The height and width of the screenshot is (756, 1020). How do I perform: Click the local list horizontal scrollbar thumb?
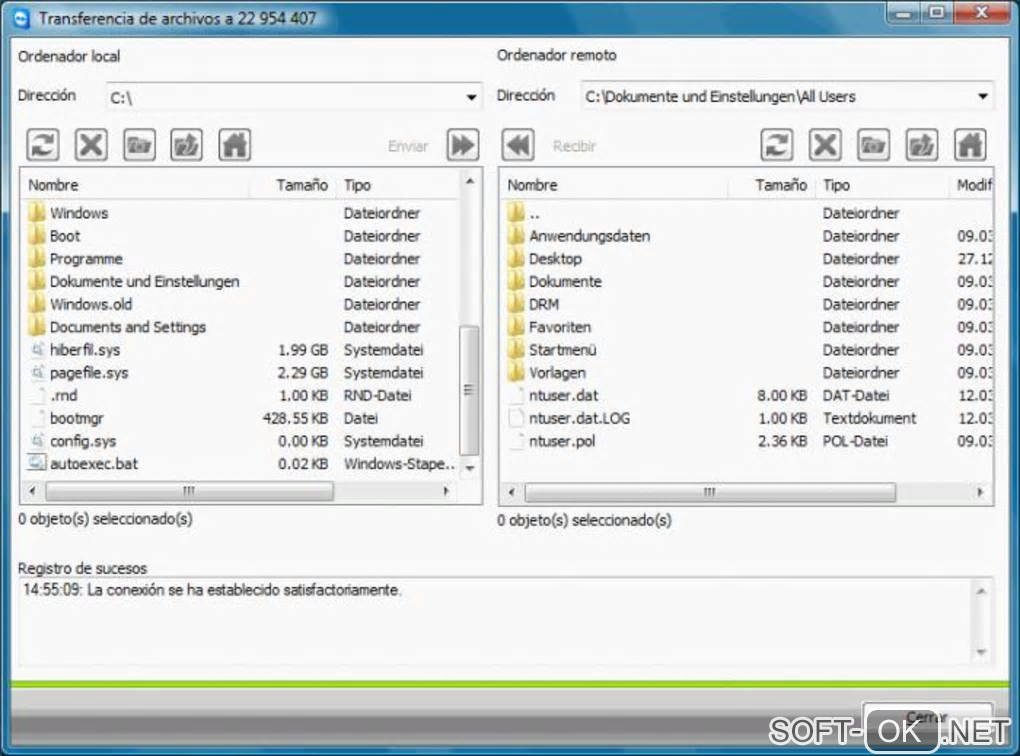pos(189,491)
